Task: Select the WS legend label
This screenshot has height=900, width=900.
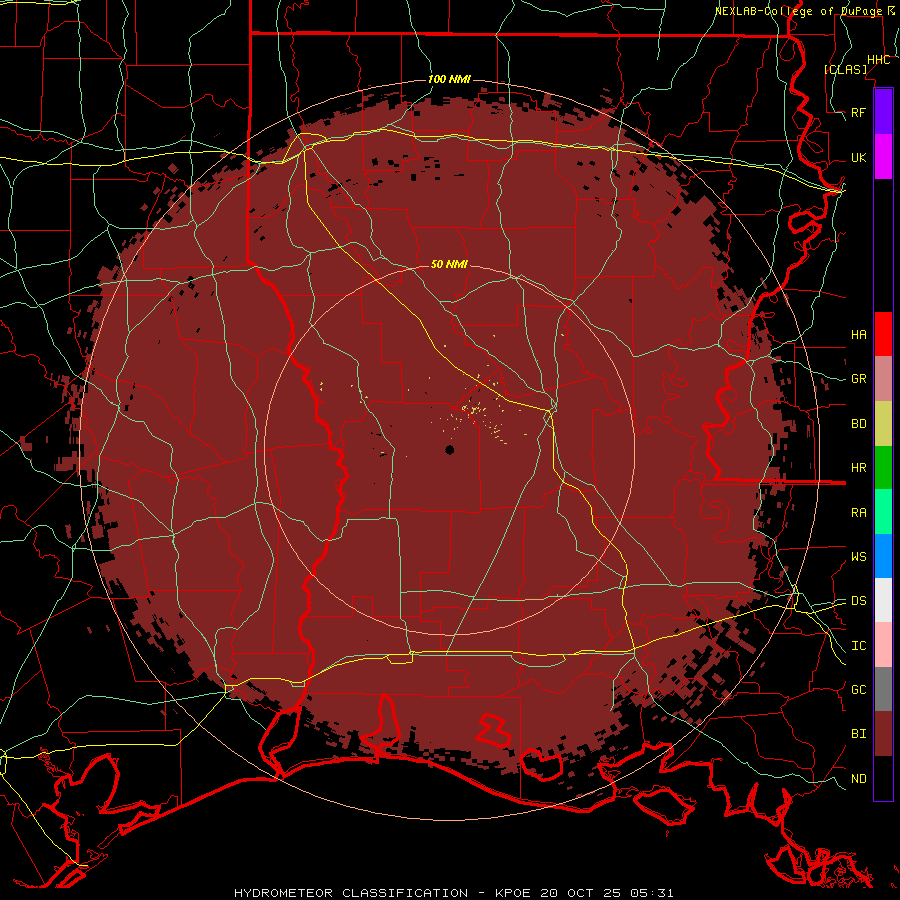Action: tap(859, 557)
